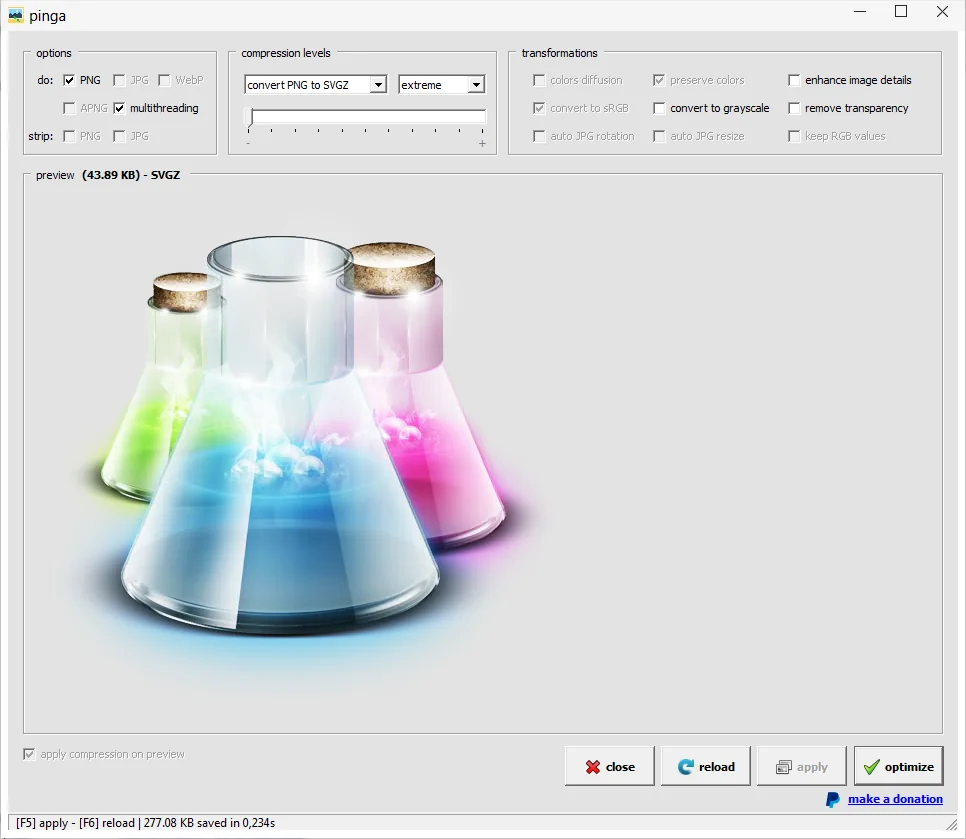Open the make a donation link
966x839 pixels.
895,799
